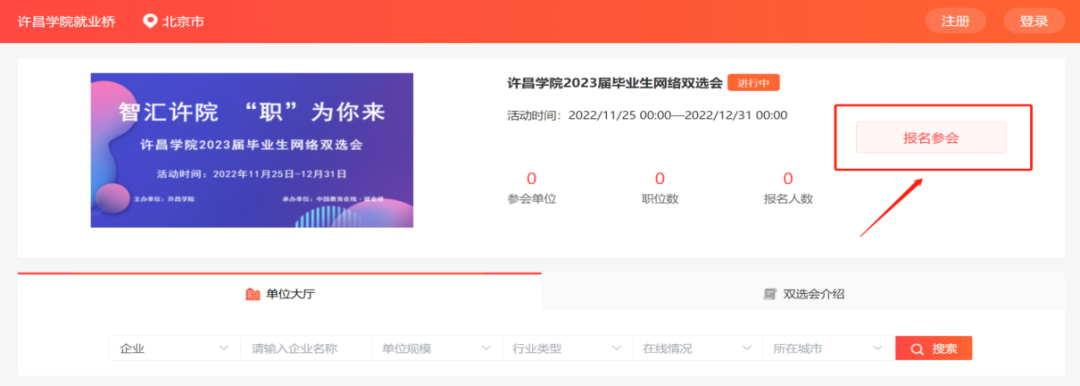The image size is (1080, 386).
Task: Click the 许昌学院2023届毕业生网络双选会 title
Action: pos(614,83)
